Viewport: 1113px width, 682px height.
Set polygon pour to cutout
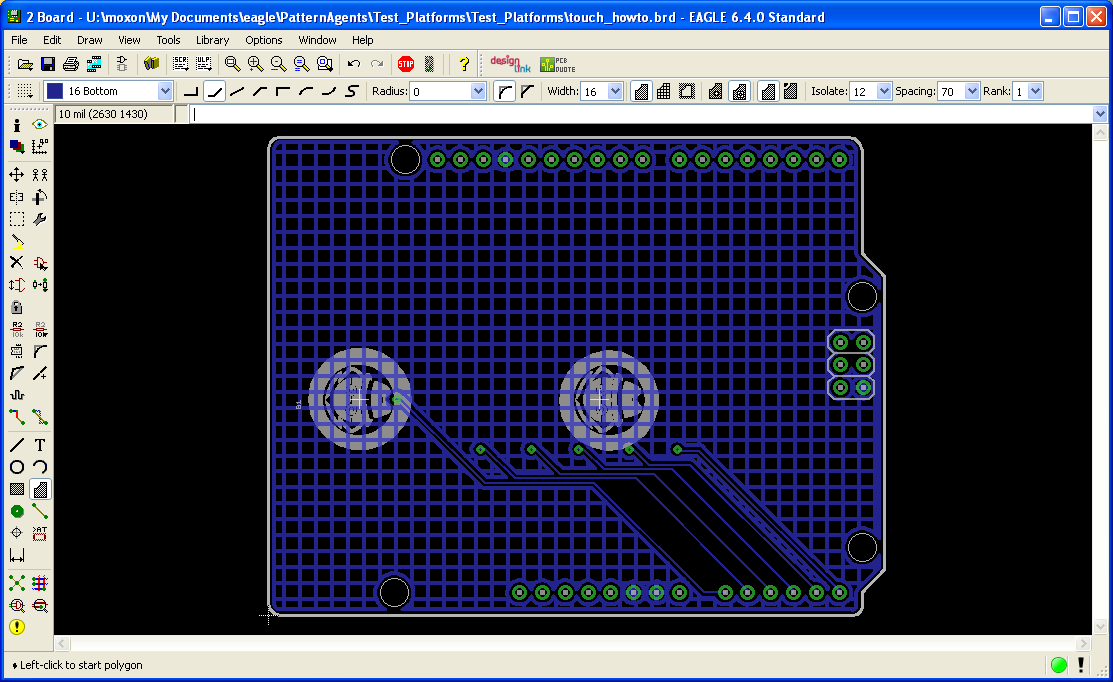(686, 91)
